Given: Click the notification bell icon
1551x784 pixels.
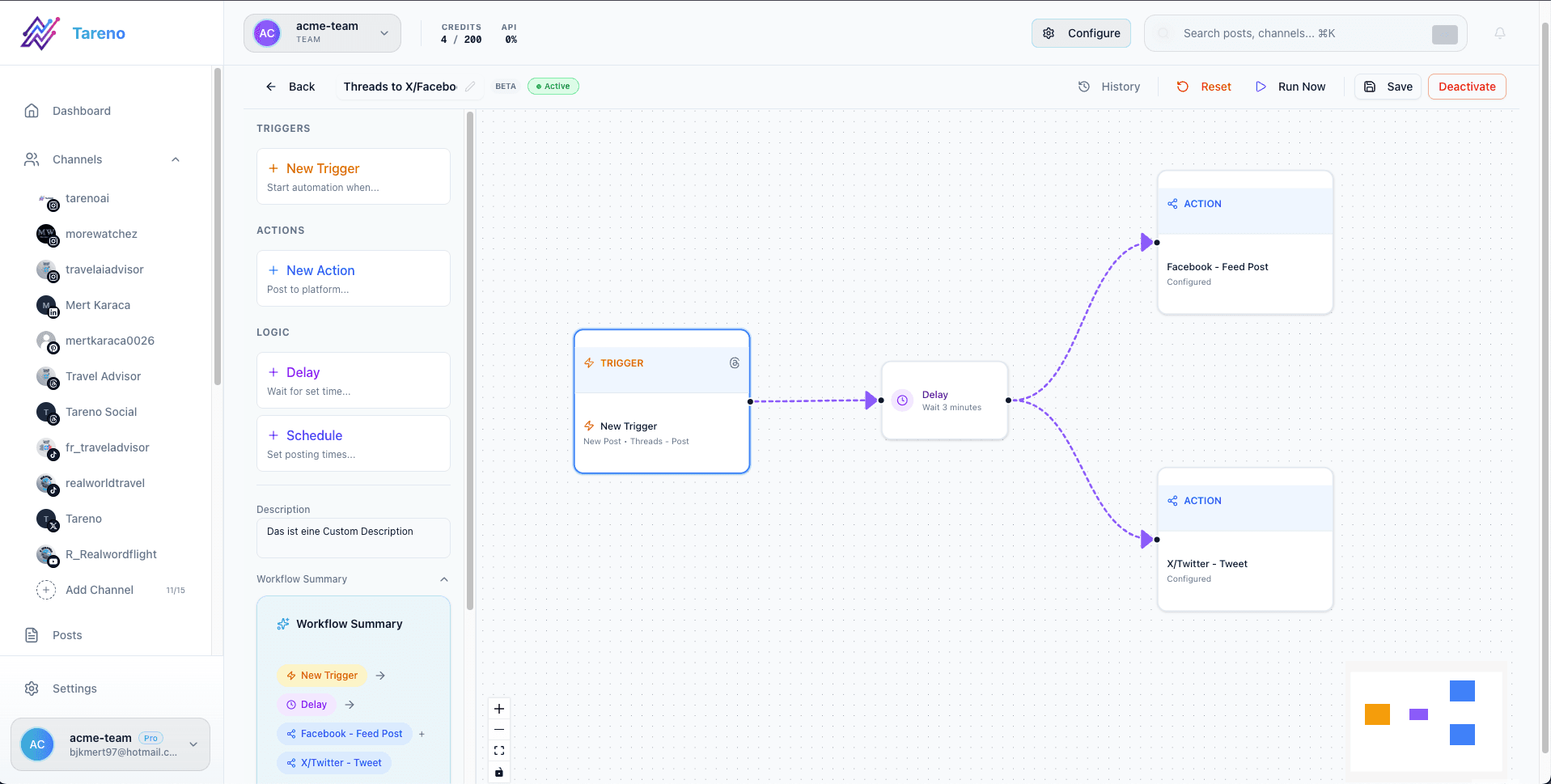Looking at the screenshot, I should (1499, 33).
